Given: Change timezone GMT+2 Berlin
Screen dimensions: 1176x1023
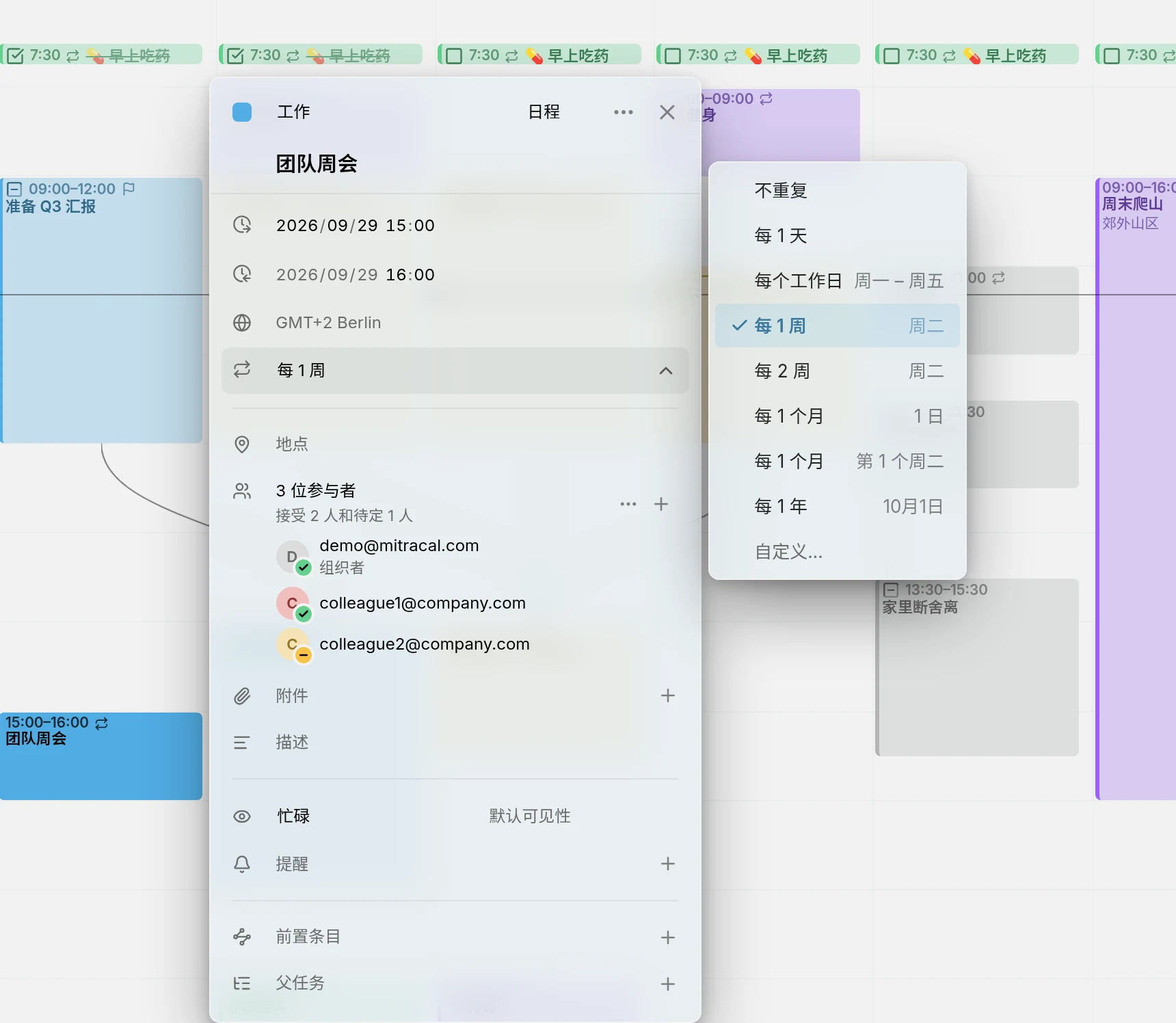Looking at the screenshot, I should 328,323.
